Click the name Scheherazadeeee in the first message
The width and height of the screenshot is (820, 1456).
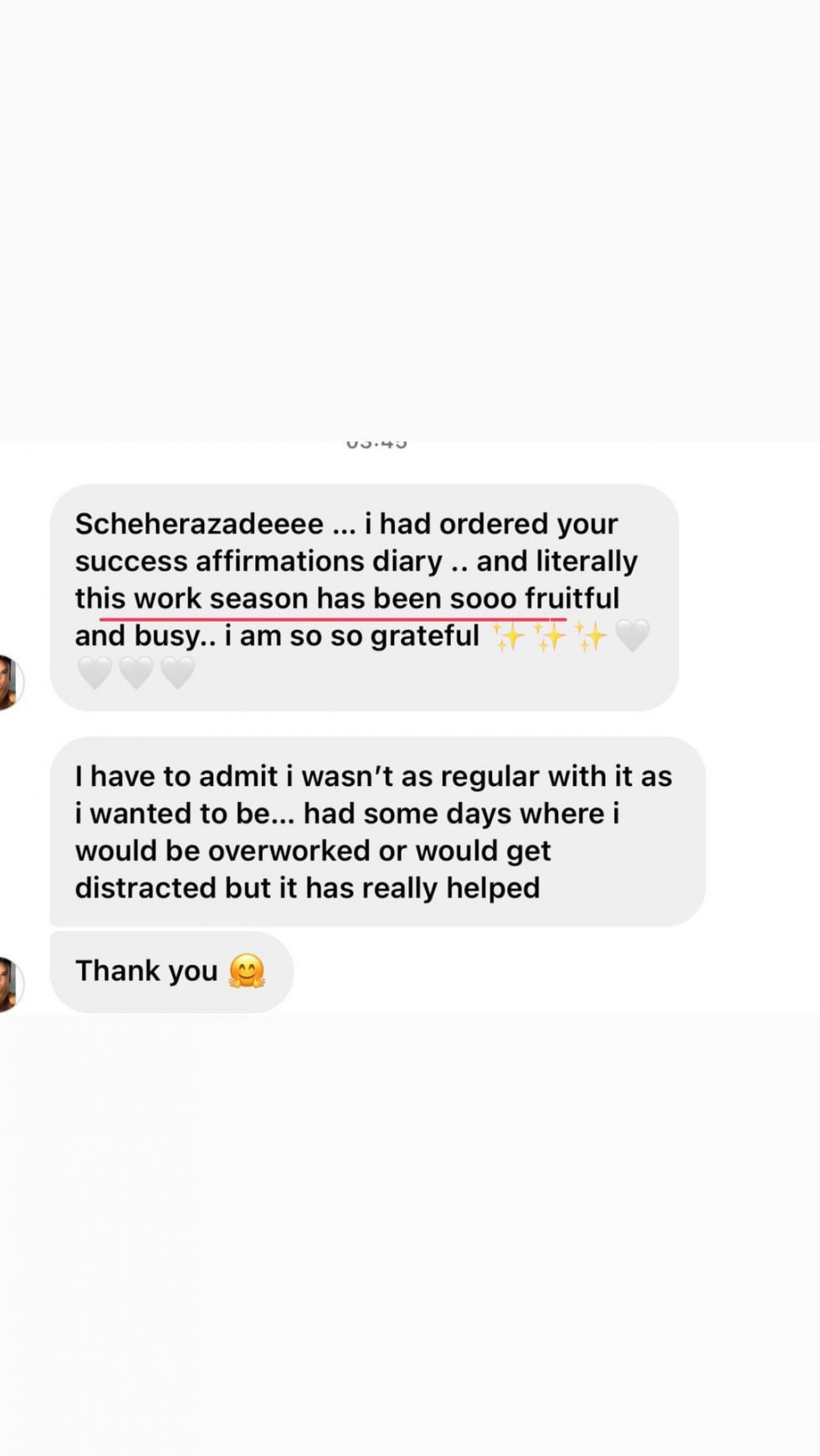[199, 524]
